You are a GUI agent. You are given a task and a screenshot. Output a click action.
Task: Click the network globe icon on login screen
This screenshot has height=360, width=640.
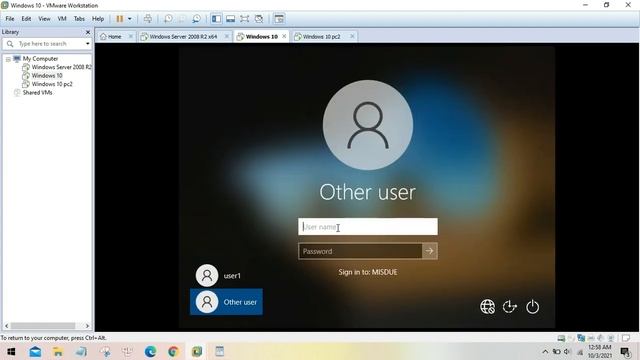point(487,307)
